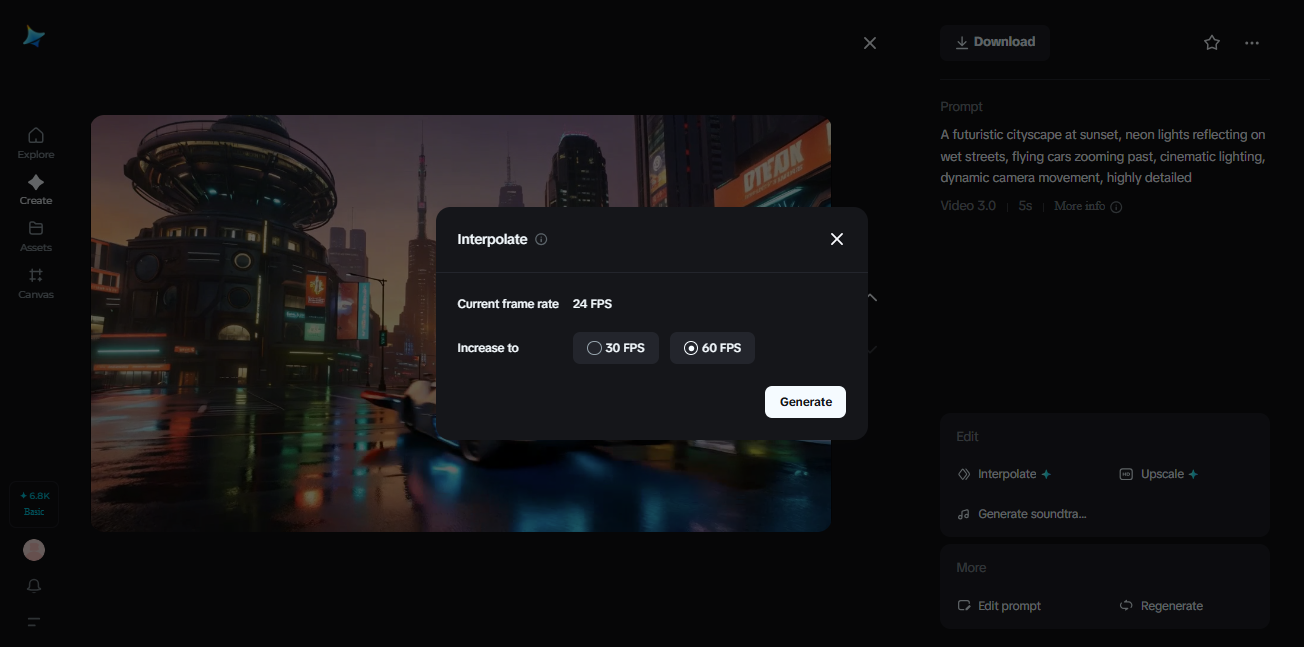Screen dimensions: 1304x647
Task: Open the three-dot more options menu
Action: click(x=1252, y=43)
